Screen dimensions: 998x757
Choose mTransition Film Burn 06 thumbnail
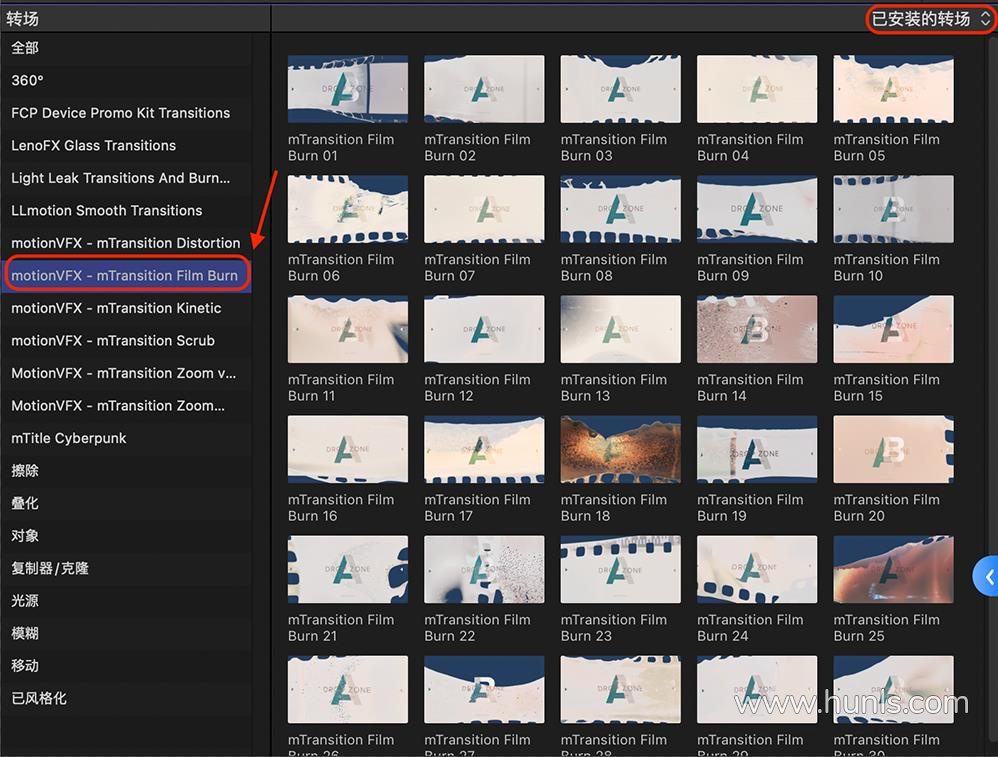tap(348, 209)
